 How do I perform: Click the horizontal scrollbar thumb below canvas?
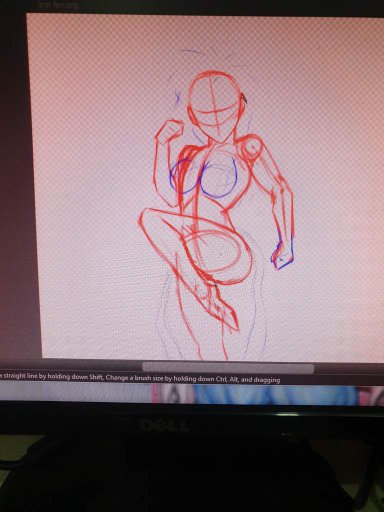tap(228, 368)
